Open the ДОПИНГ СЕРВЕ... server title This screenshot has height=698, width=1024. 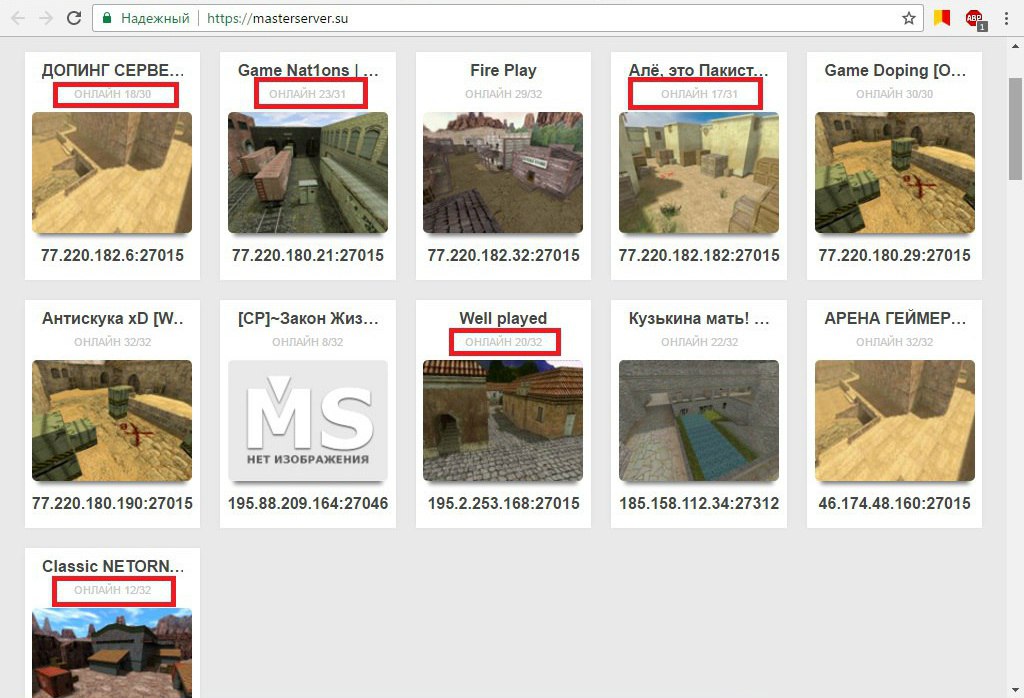coord(112,71)
